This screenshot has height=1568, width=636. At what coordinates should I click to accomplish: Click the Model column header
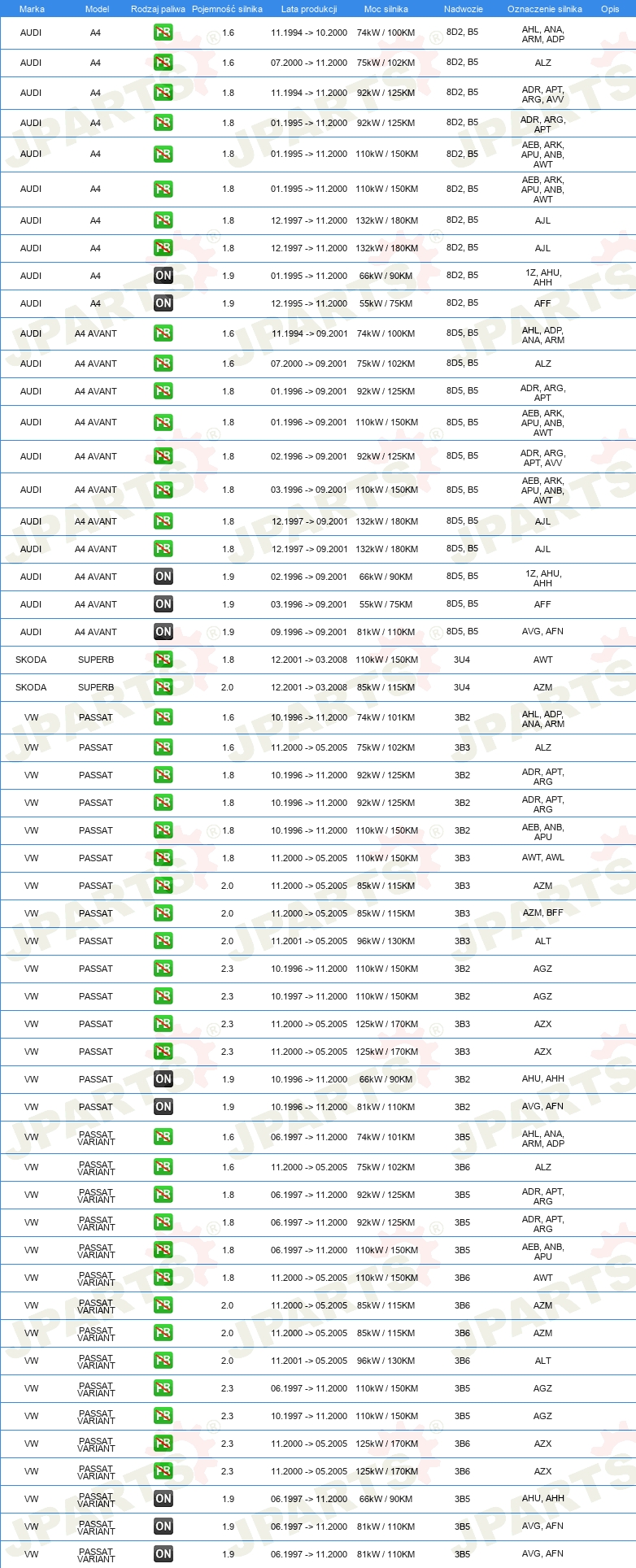point(98,9)
